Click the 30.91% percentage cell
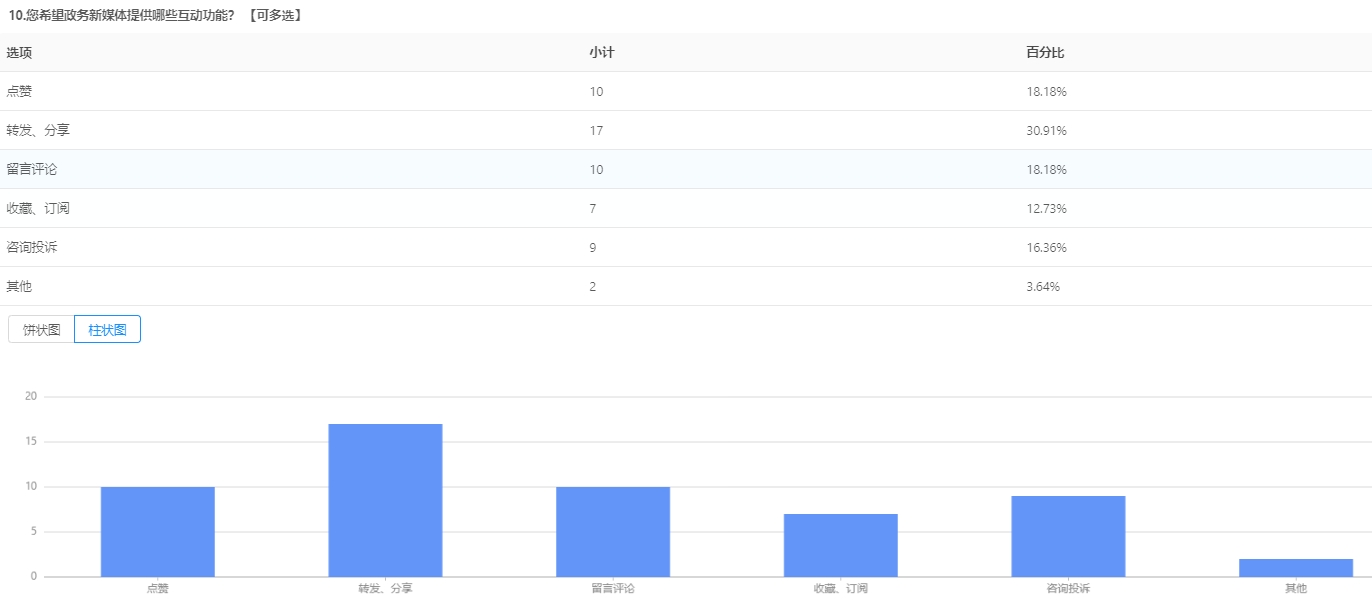The height and width of the screenshot is (602, 1372). (x=1046, y=130)
